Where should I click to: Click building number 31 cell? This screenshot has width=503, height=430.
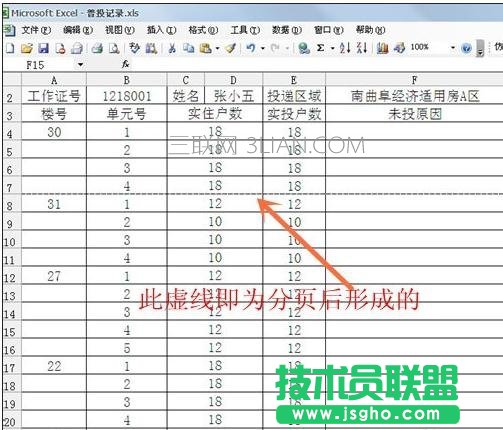54,204
